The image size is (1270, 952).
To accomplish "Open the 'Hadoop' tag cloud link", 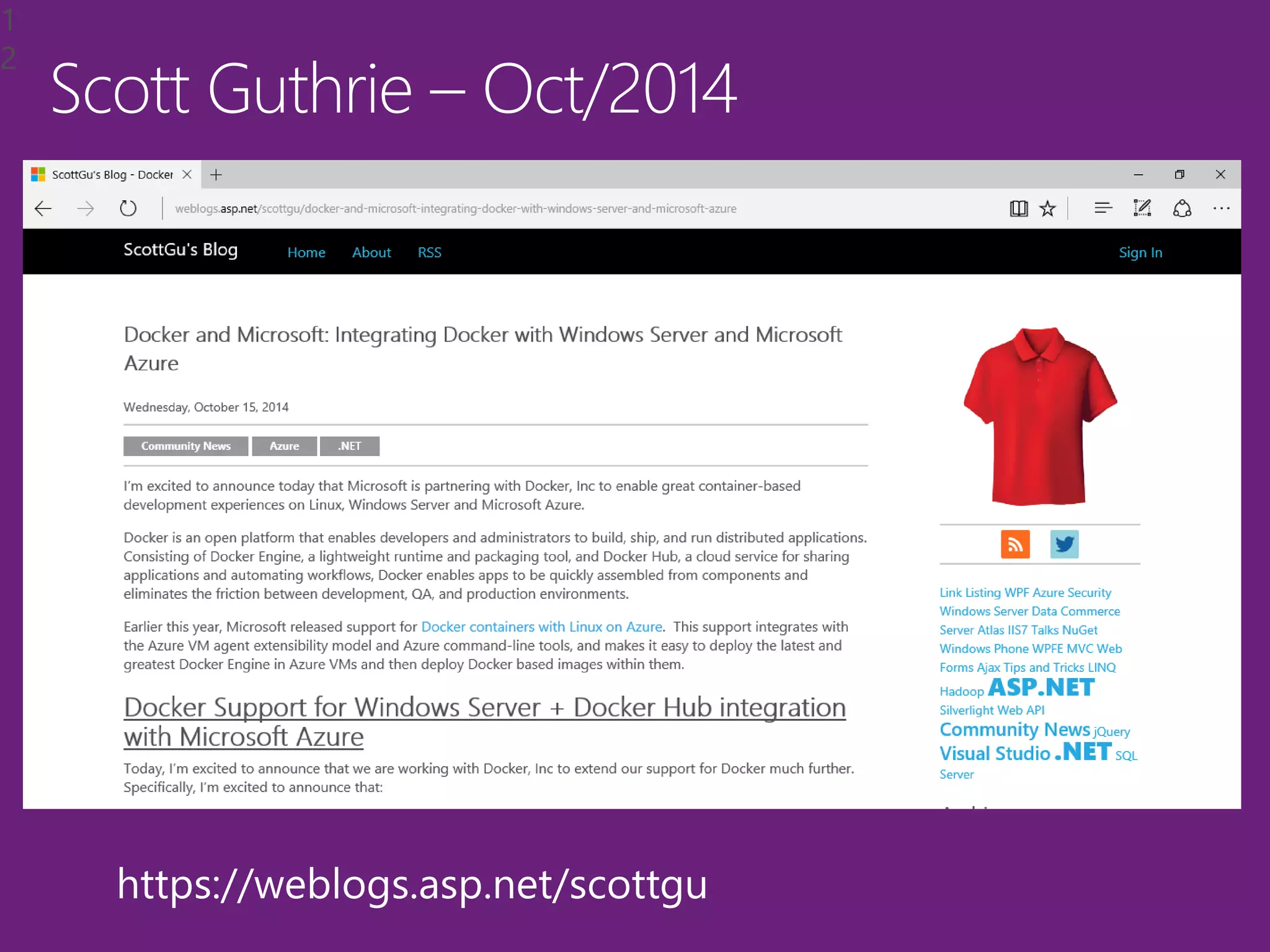I will [962, 691].
